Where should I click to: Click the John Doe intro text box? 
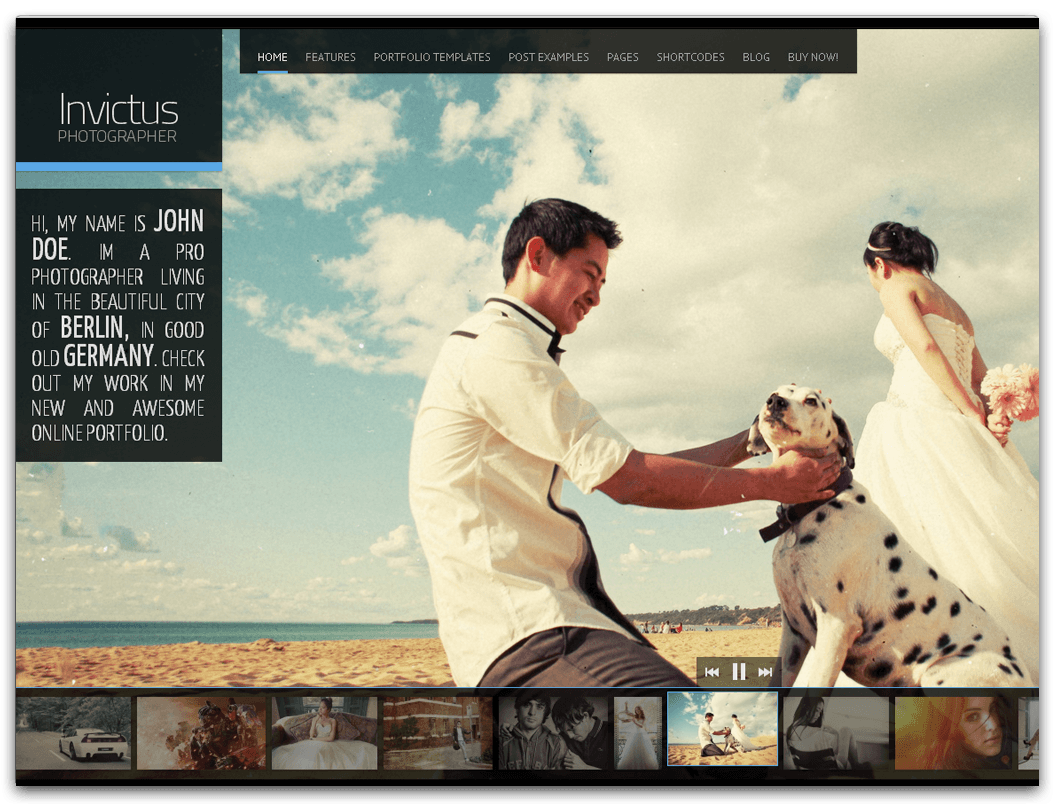tap(118, 325)
